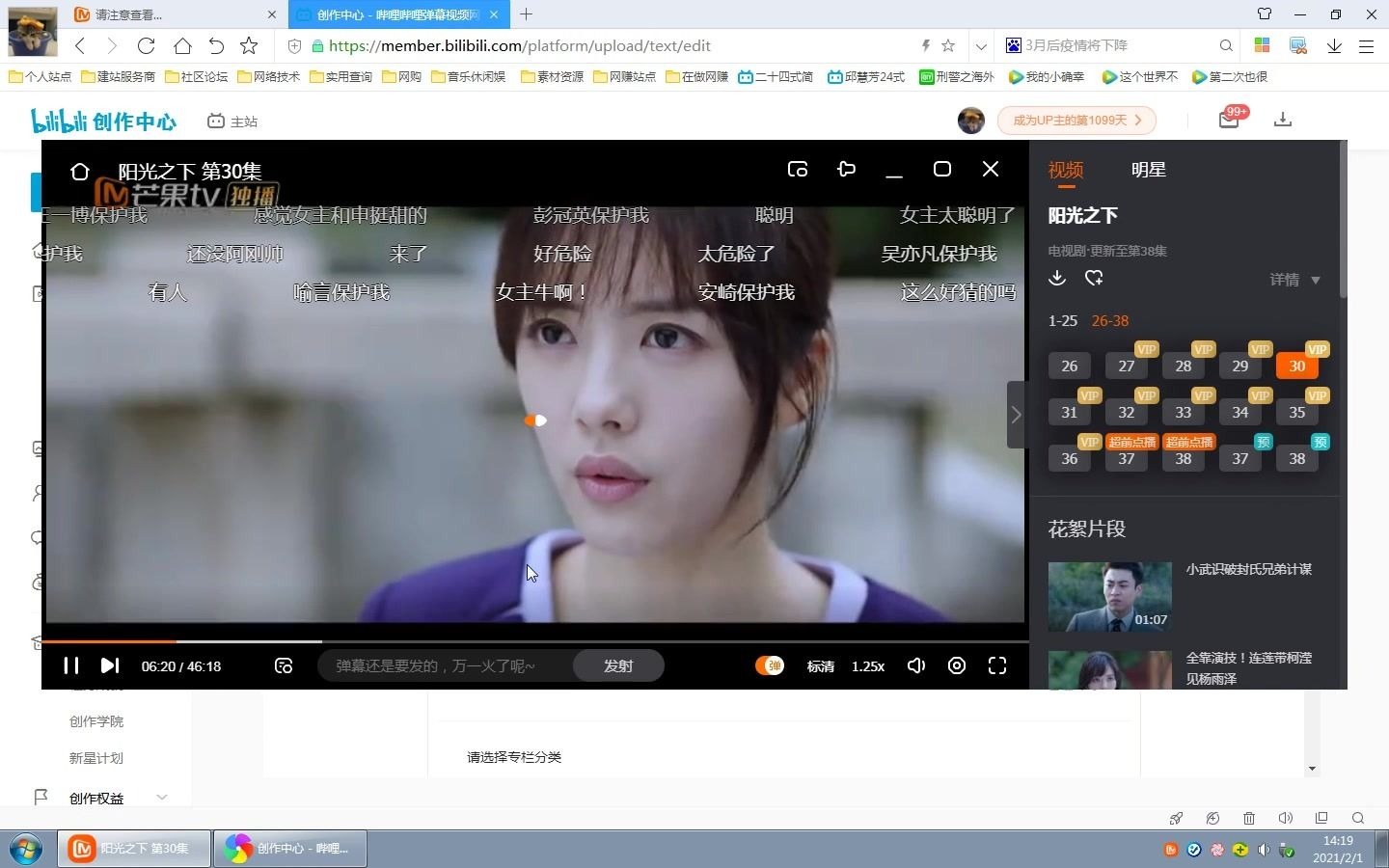
Task: Toggle the danmaku bullet comments switch
Action: [769, 665]
